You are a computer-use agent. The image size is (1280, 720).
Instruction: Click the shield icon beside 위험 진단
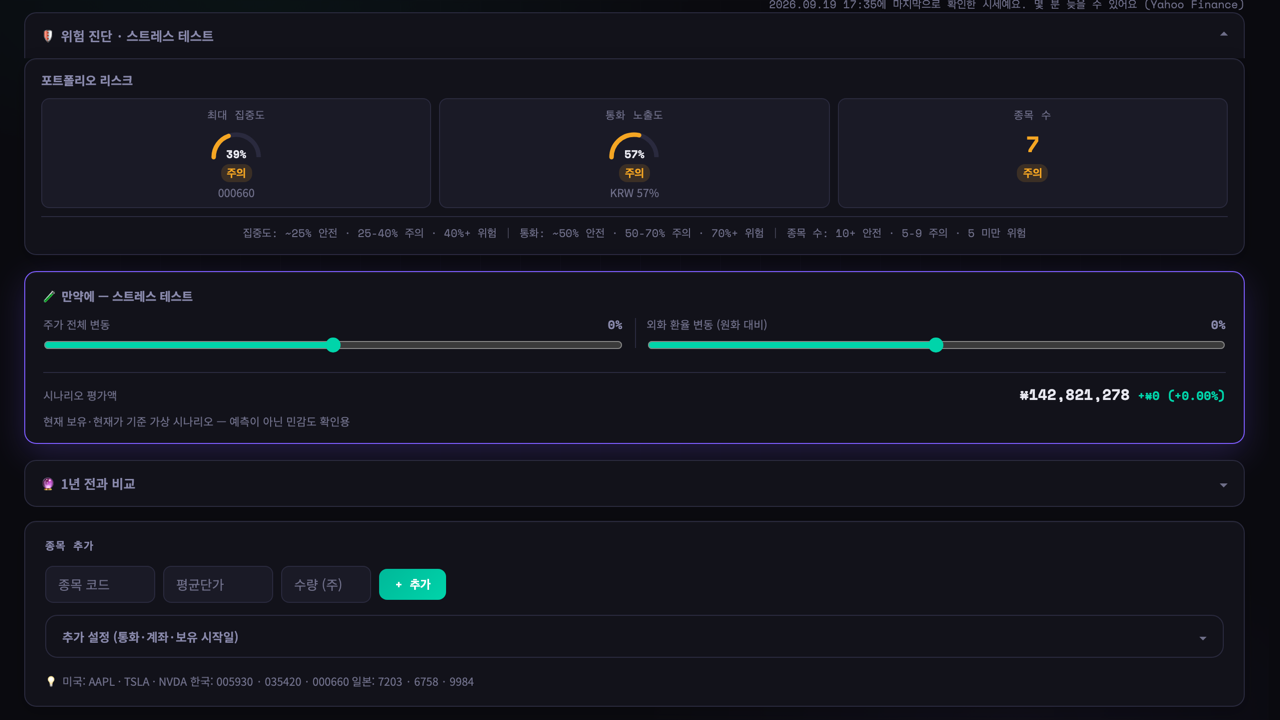point(47,36)
